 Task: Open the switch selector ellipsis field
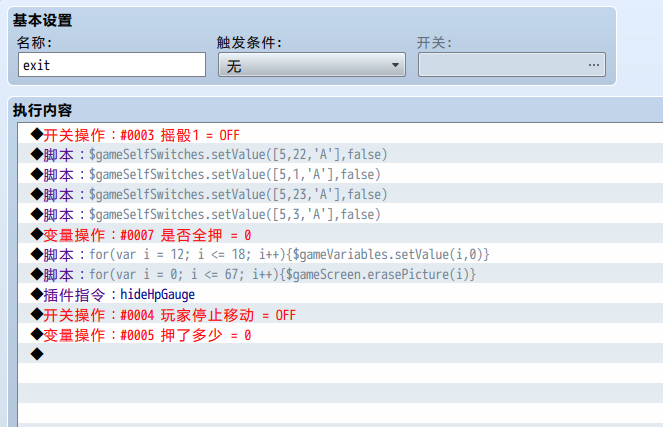[x=512, y=65]
